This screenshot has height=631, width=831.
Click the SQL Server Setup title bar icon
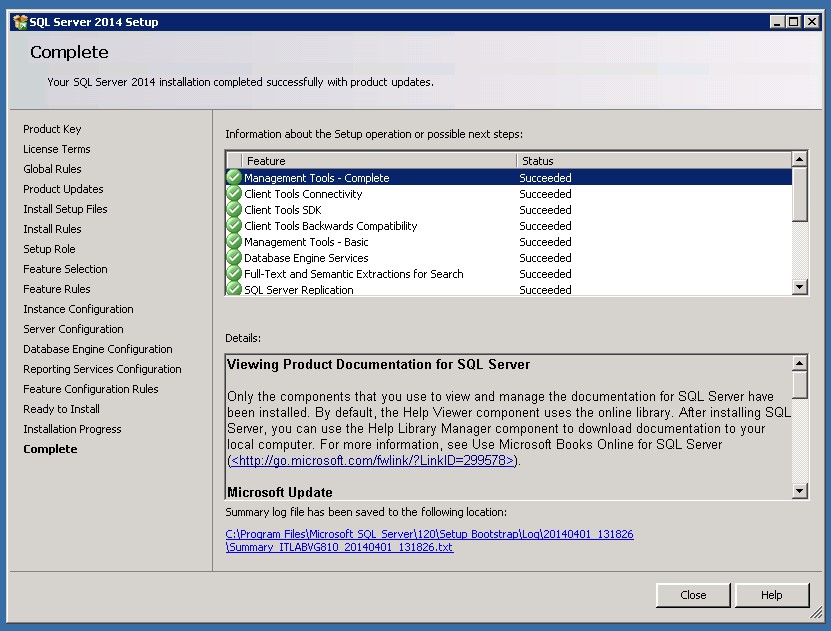[20, 22]
